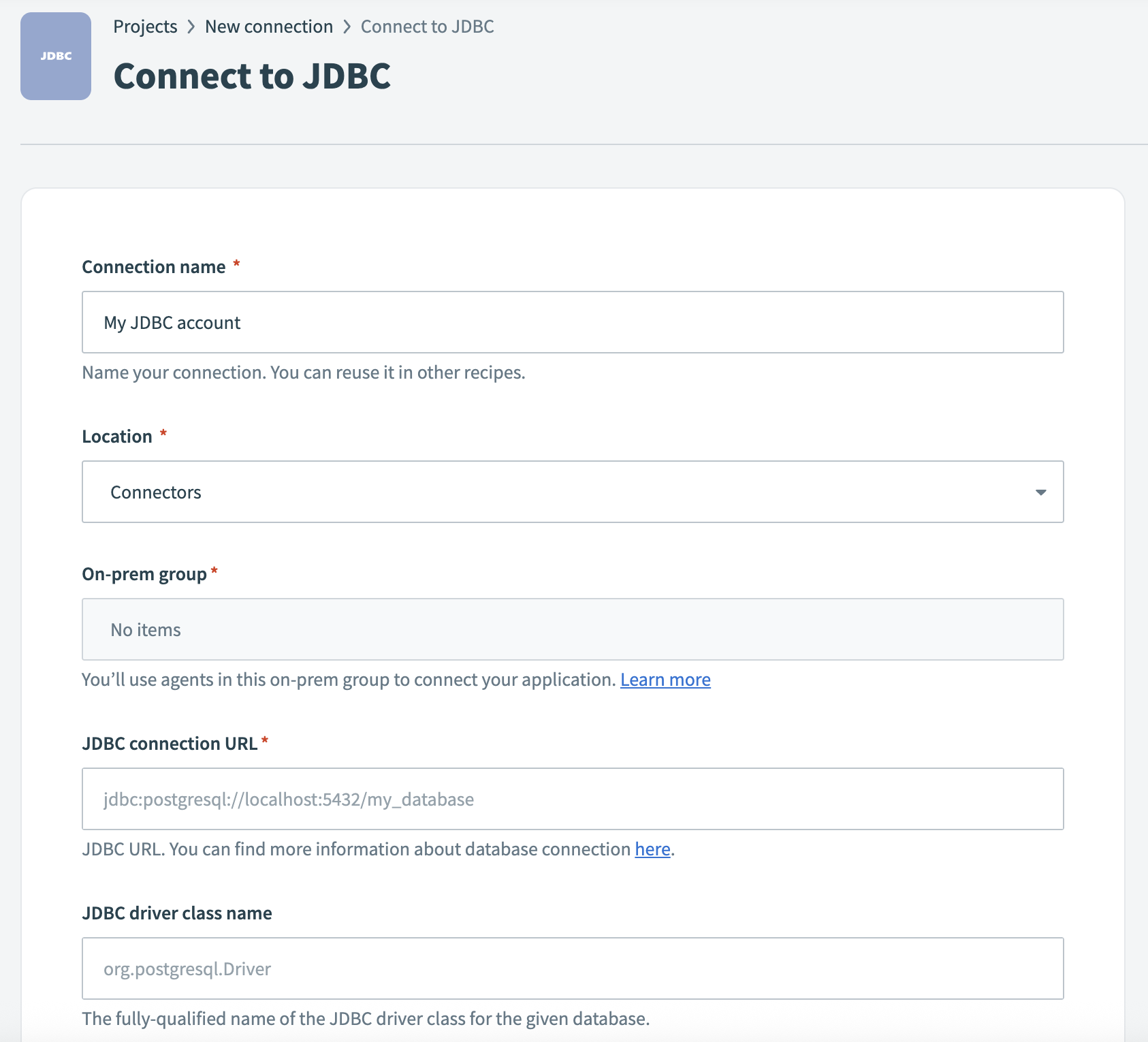Click the Connection name label
Viewport: 1148px width, 1042px height.
(x=153, y=266)
